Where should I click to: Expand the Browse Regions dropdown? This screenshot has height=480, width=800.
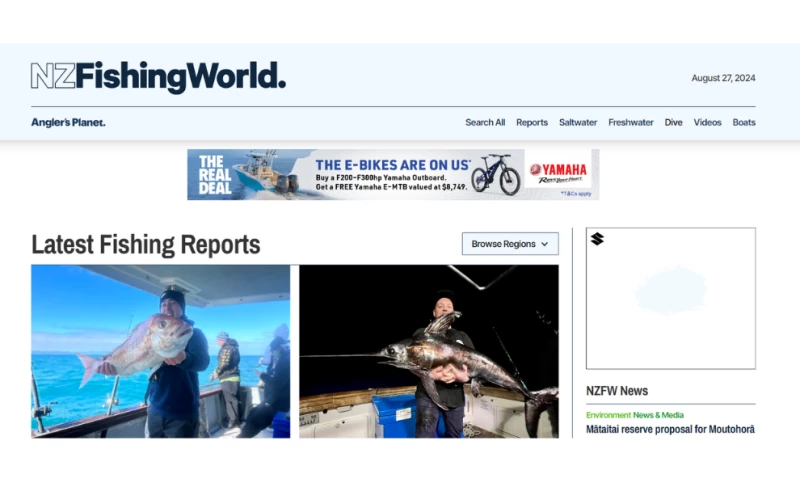[510, 244]
